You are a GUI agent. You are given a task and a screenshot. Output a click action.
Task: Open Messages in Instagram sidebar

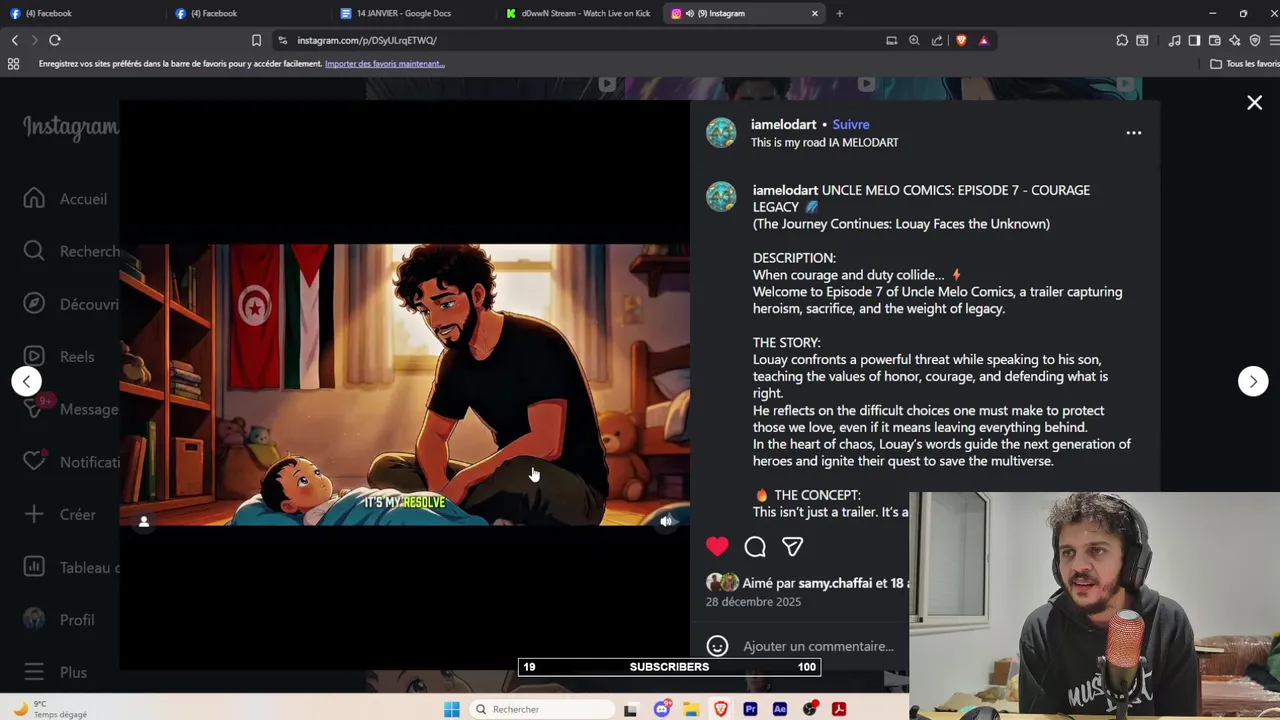(70, 409)
